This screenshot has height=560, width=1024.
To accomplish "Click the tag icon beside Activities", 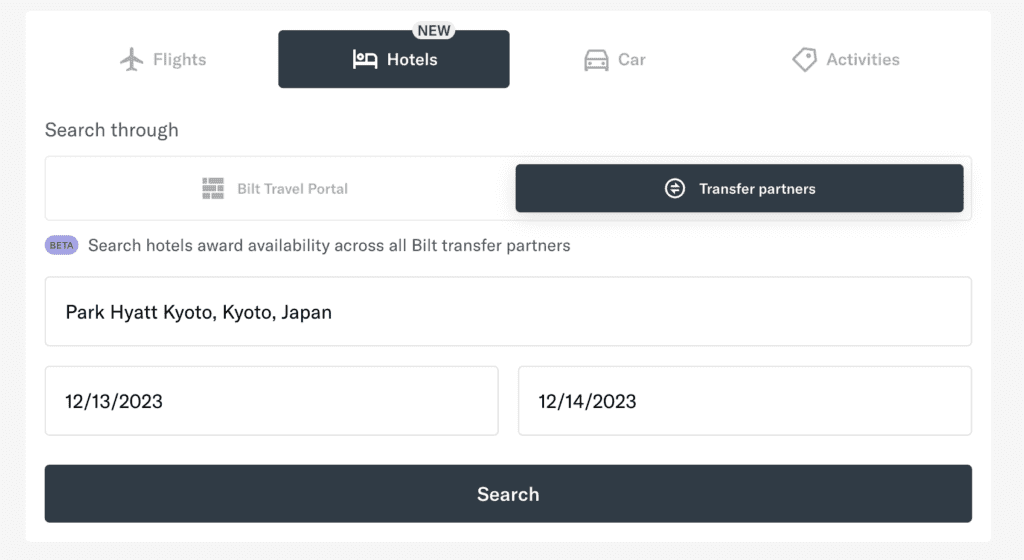I will (804, 60).
